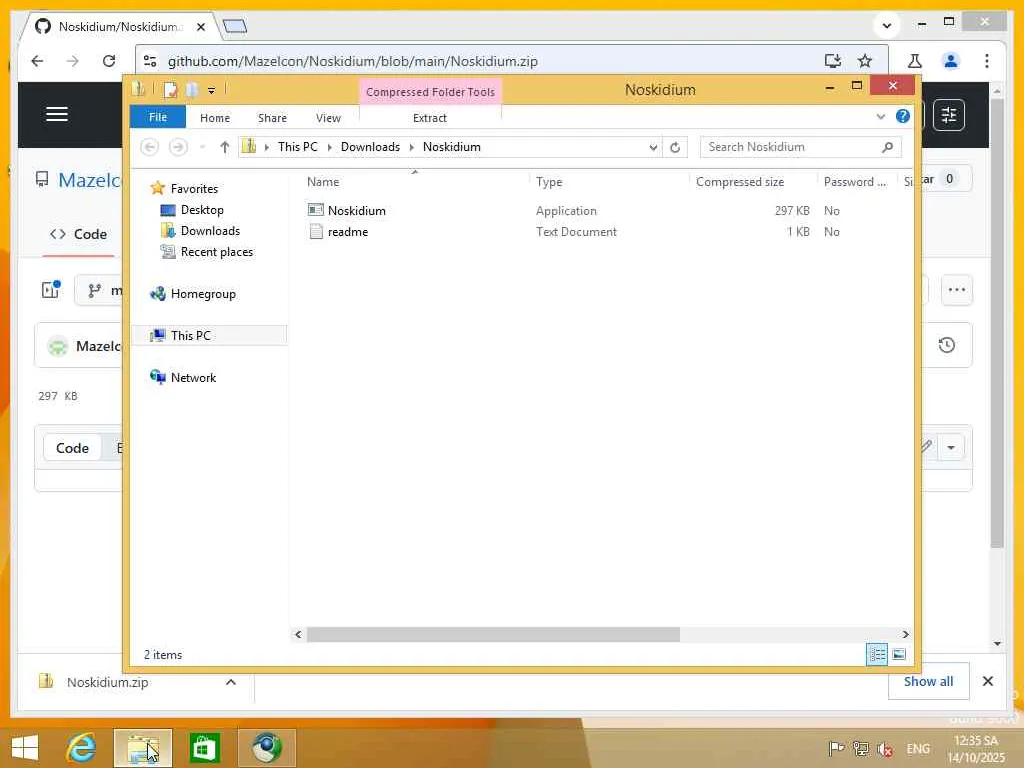This screenshot has width=1024, height=768.
Task: Click site information icon in address bar
Action: pos(150,61)
